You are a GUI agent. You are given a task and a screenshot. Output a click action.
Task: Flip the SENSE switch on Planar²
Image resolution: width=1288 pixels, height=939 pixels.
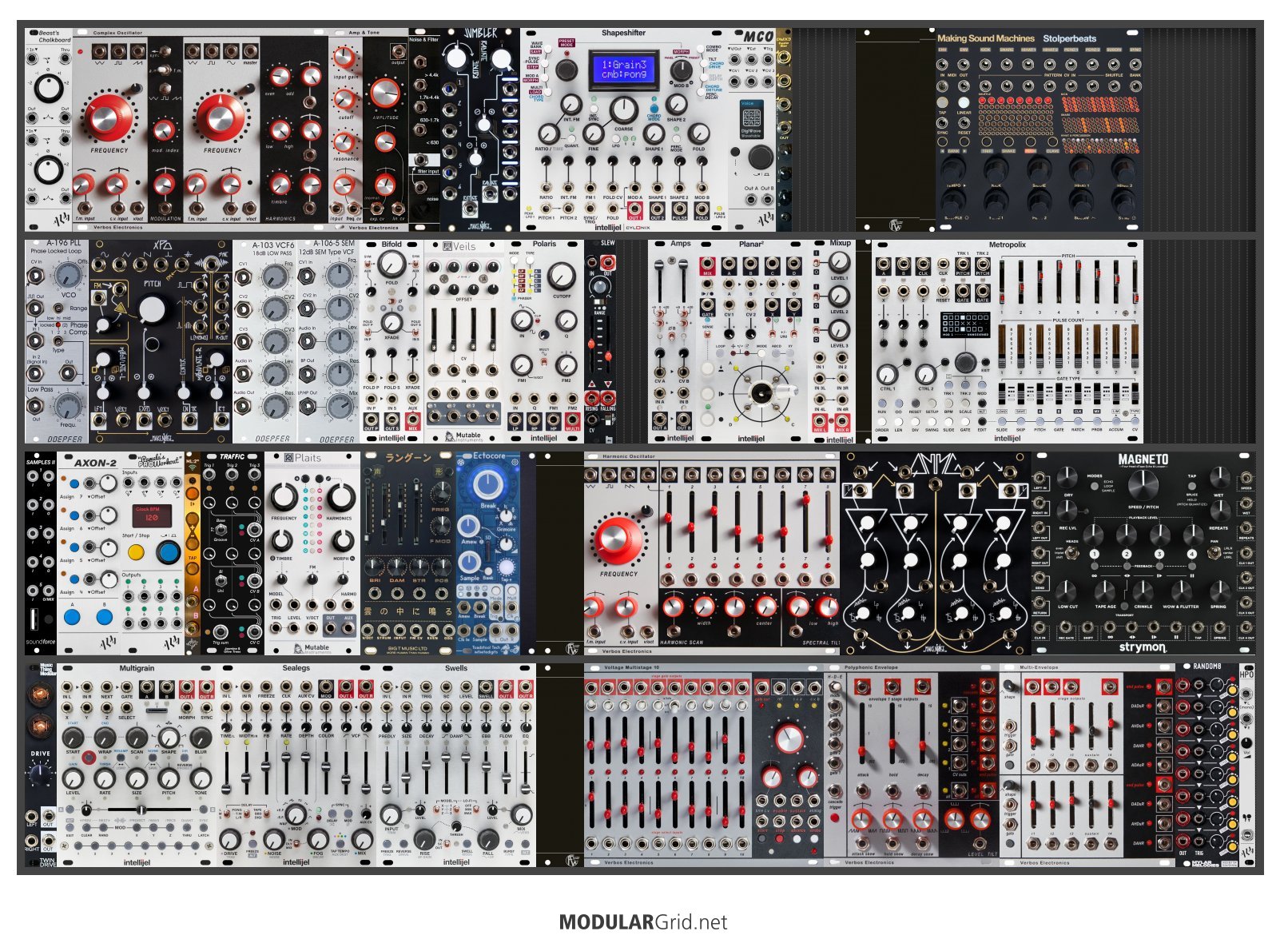pyautogui.click(x=707, y=336)
